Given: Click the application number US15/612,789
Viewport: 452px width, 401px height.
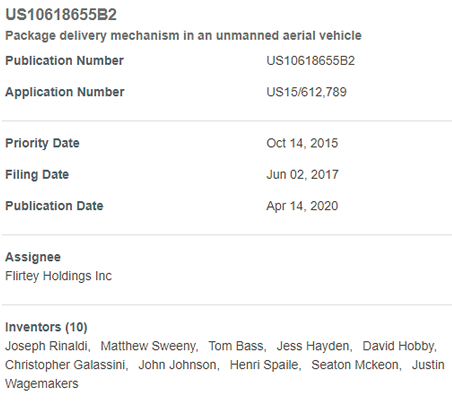Looking at the screenshot, I should pyautogui.click(x=306, y=92).
